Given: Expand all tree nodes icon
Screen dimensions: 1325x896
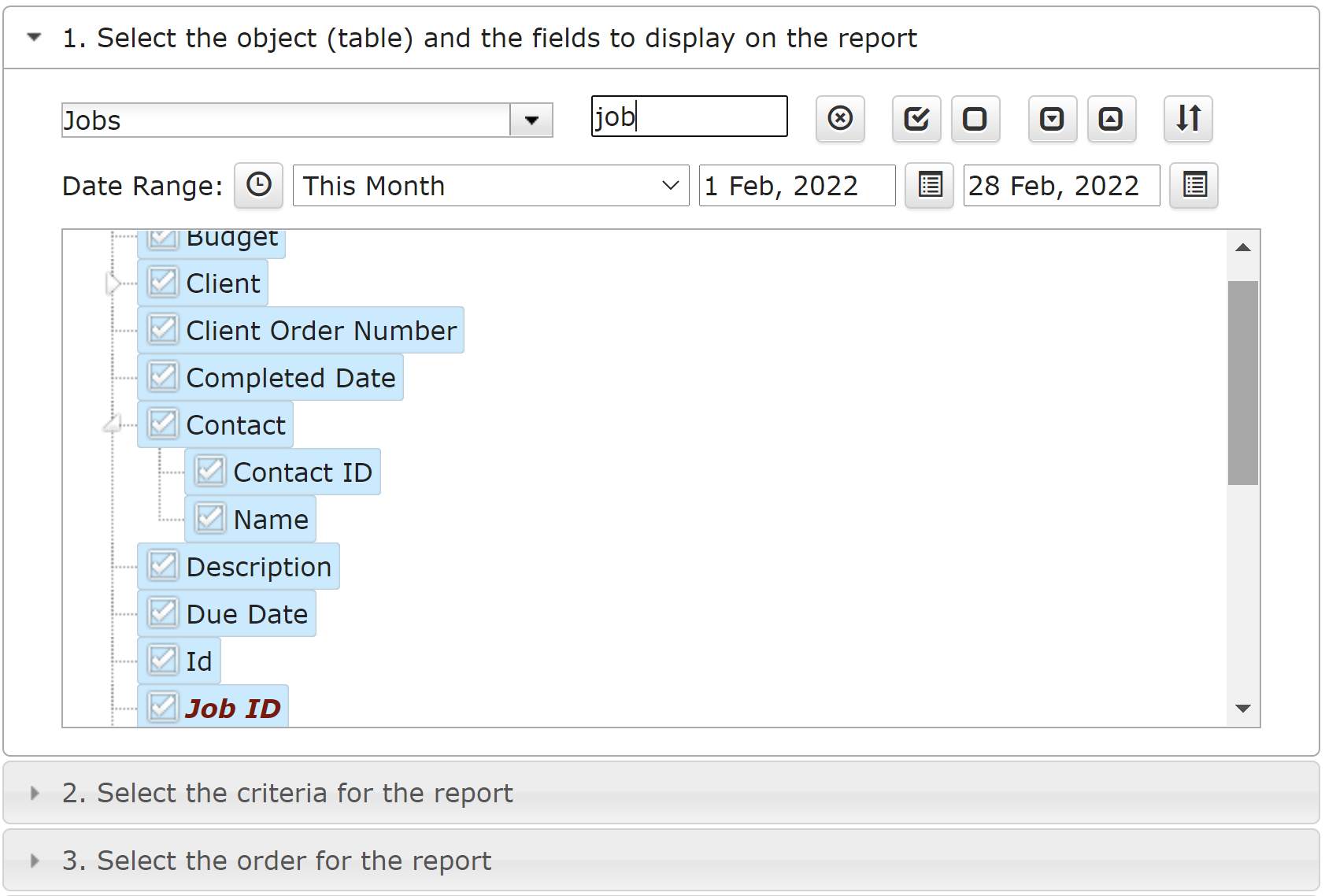Looking at the screenshot, I should pos(1052,119).
